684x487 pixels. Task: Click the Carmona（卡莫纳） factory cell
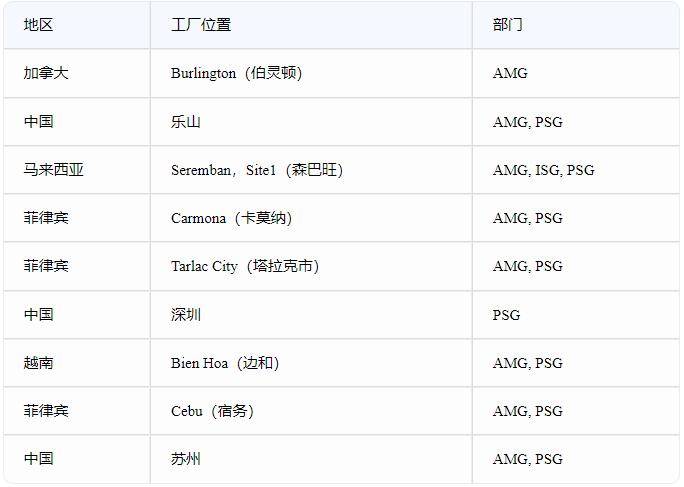(231, 218)
